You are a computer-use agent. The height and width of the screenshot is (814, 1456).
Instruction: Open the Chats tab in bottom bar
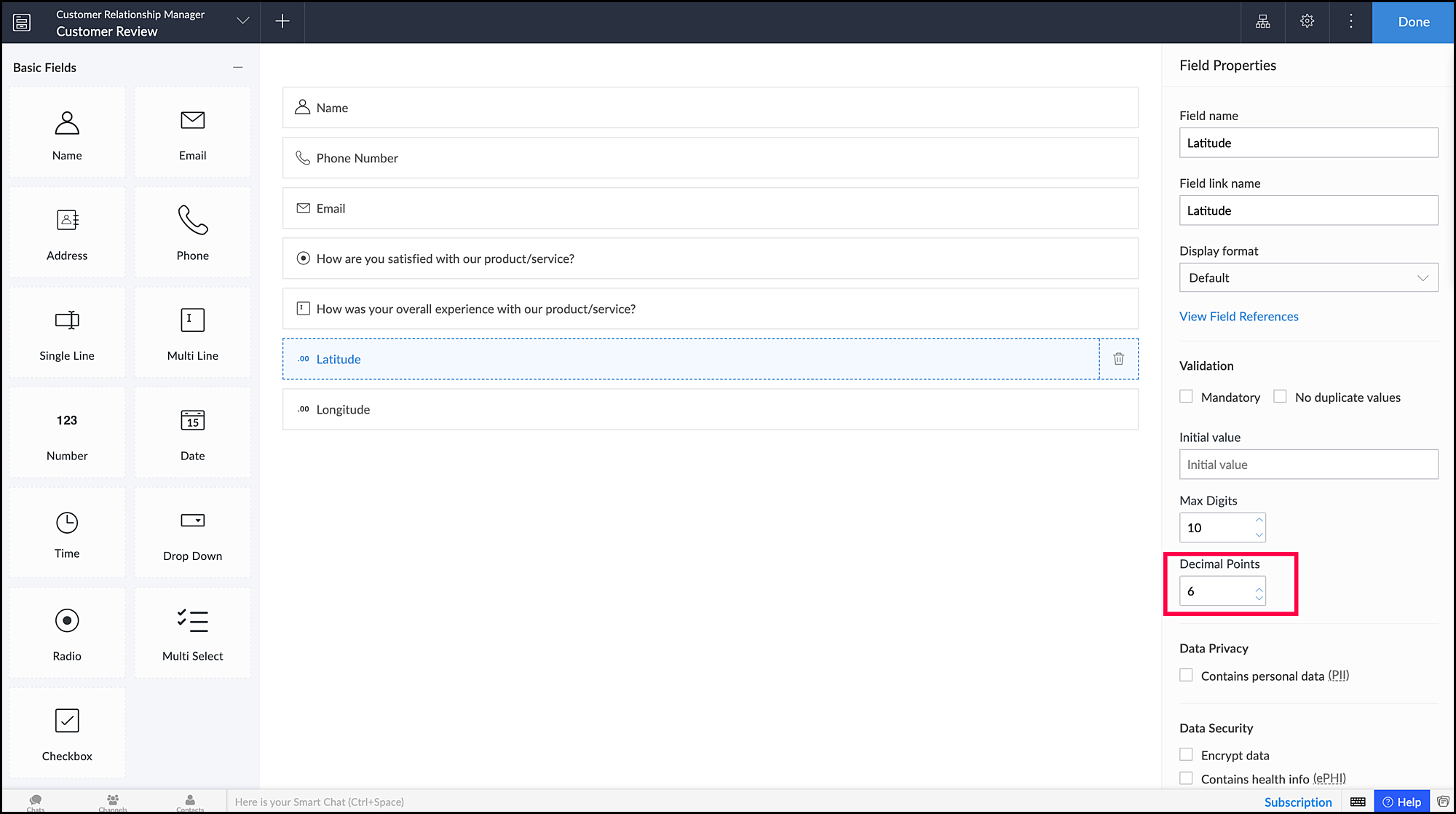[x=36, y=802]
